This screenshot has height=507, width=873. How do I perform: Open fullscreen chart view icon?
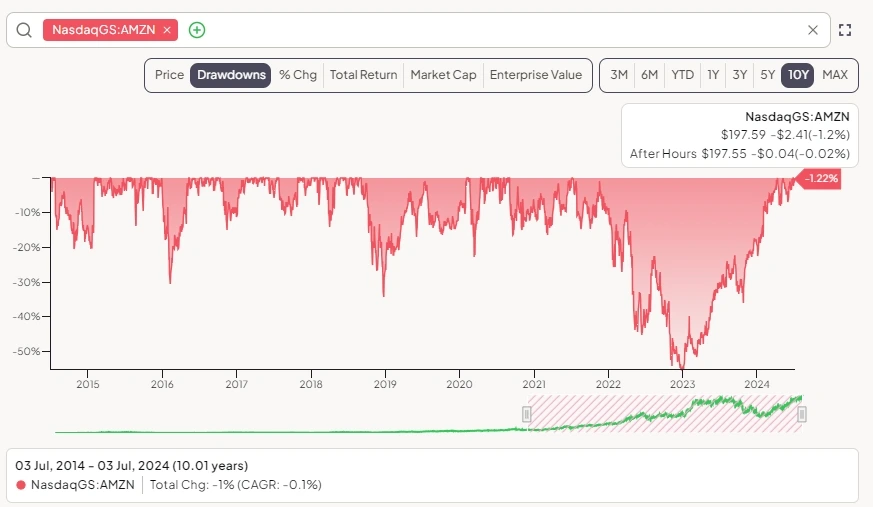(x=845, y=30)
